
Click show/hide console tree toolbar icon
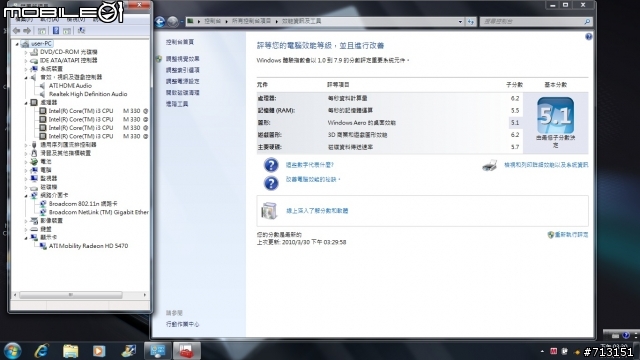(x=42, y=31)
